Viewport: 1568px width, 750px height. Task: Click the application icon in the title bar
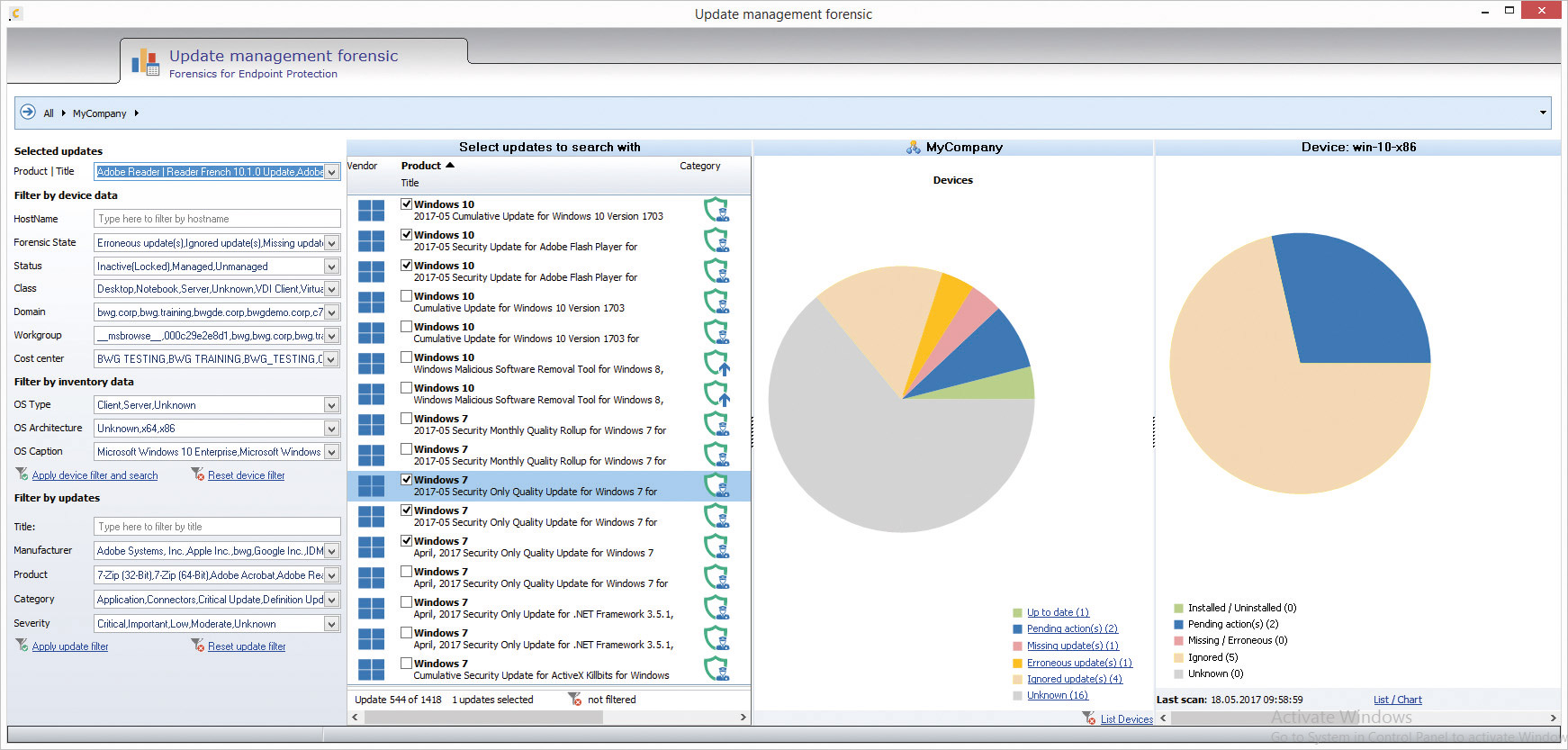15,14
